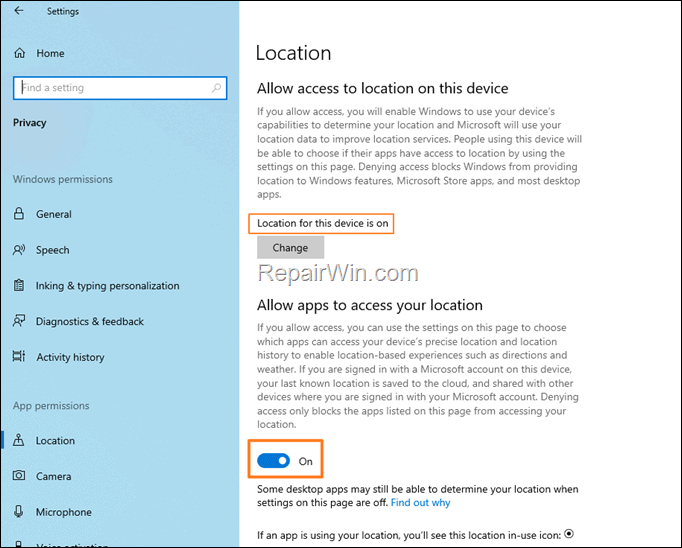Click the Camera icon
682x548 pixels.
(19, 475)
